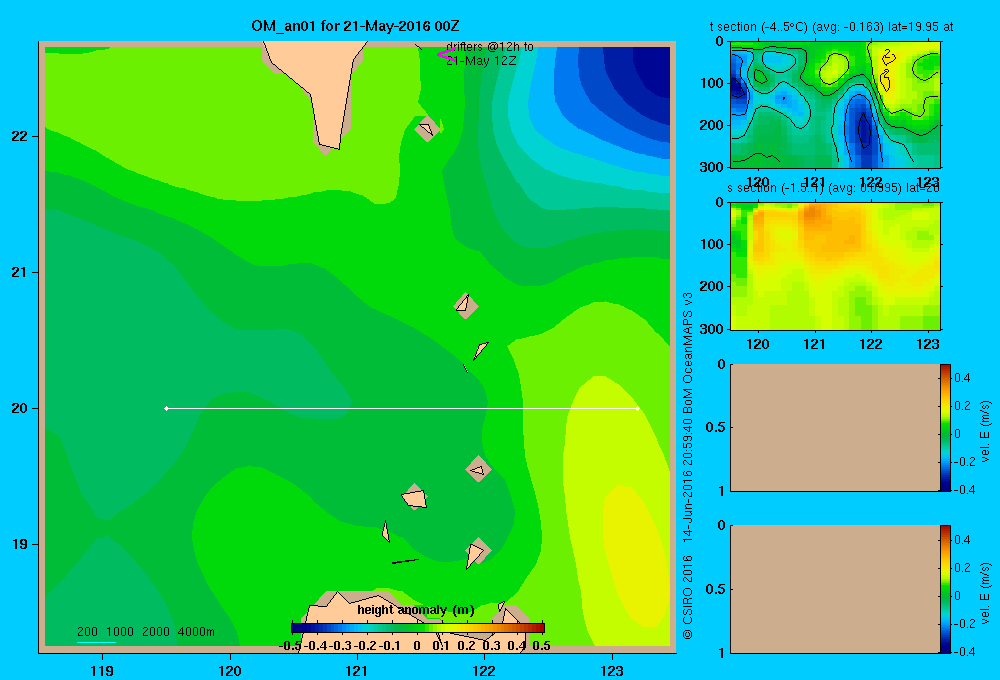Click the island between latitudes 20.5 and 21
This screenshot has height=680, width=1000.
coord(466,306)
